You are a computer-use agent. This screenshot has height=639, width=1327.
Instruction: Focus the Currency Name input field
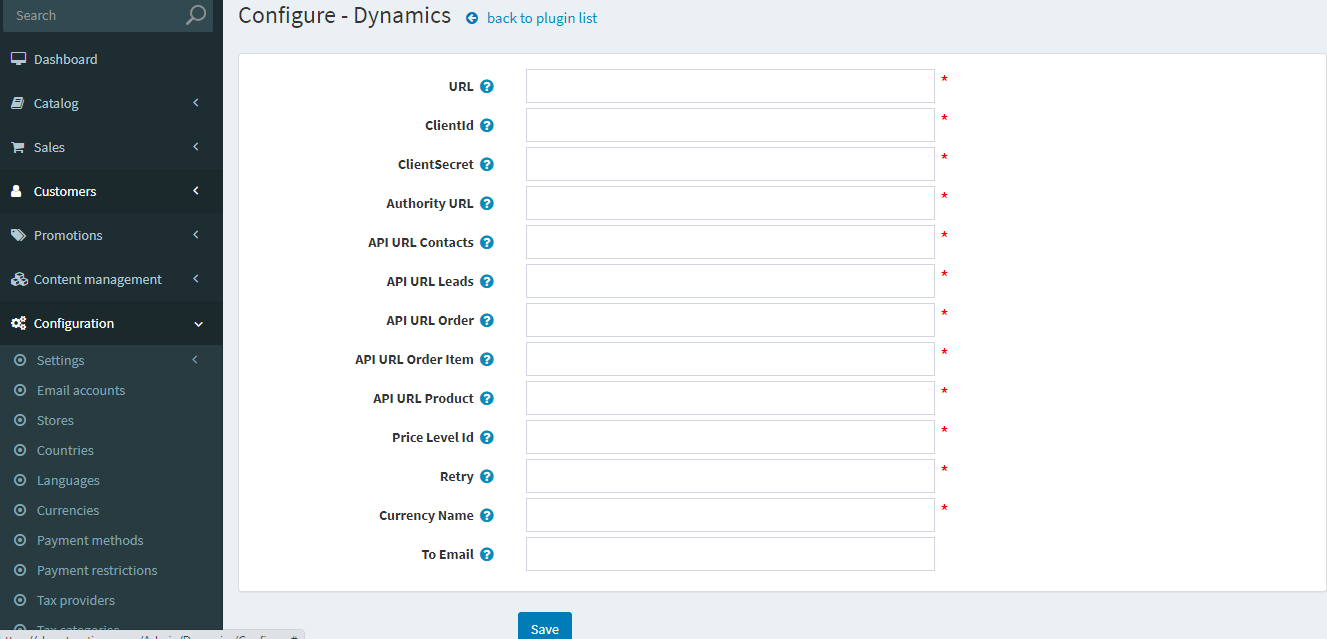(x=730, y=515)
